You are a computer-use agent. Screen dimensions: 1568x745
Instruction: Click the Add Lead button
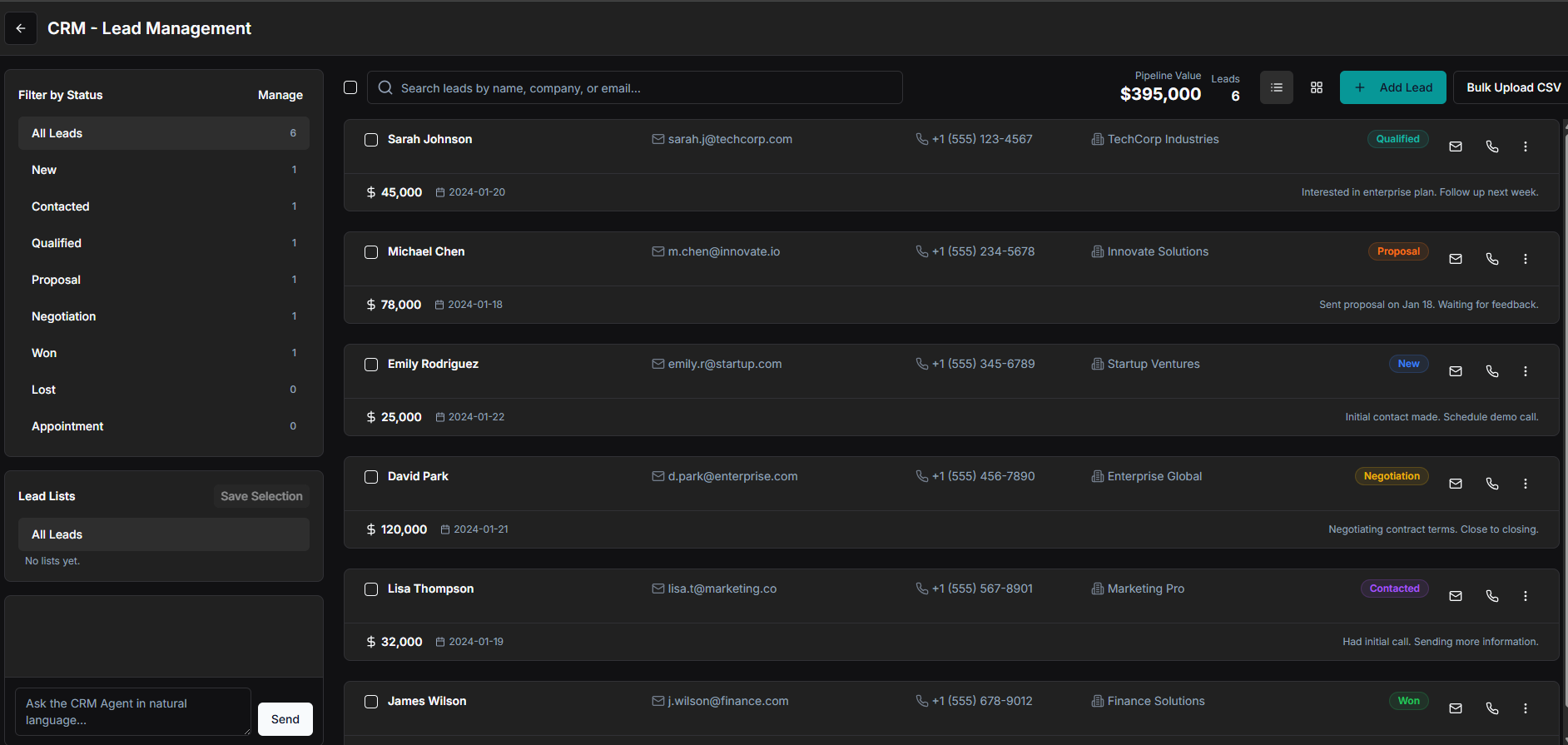pyautogui.click(x=1392, y=87)
